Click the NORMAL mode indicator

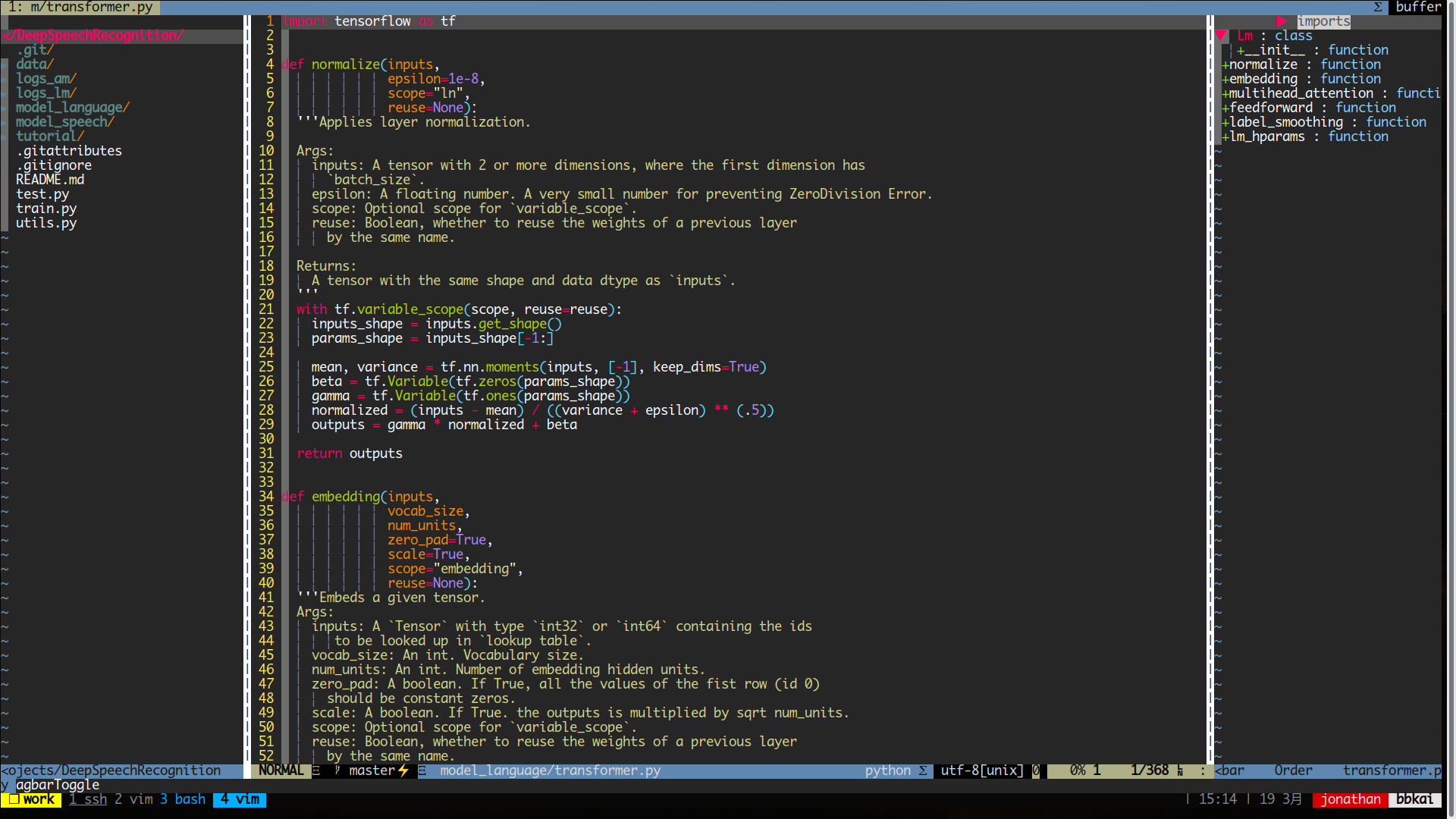pos(281,770)
